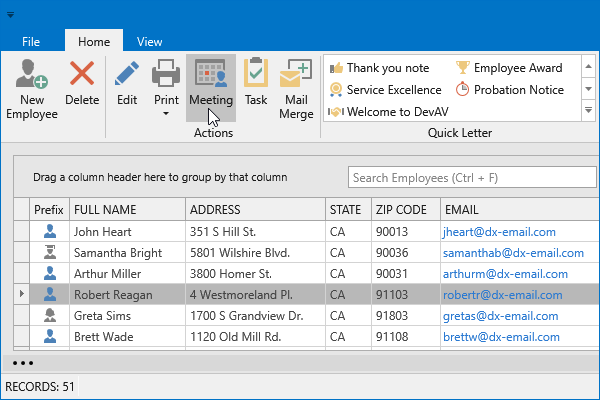600x400 pixels.
Task: Switch to the Home tab
Action: [x=94, y=42]
